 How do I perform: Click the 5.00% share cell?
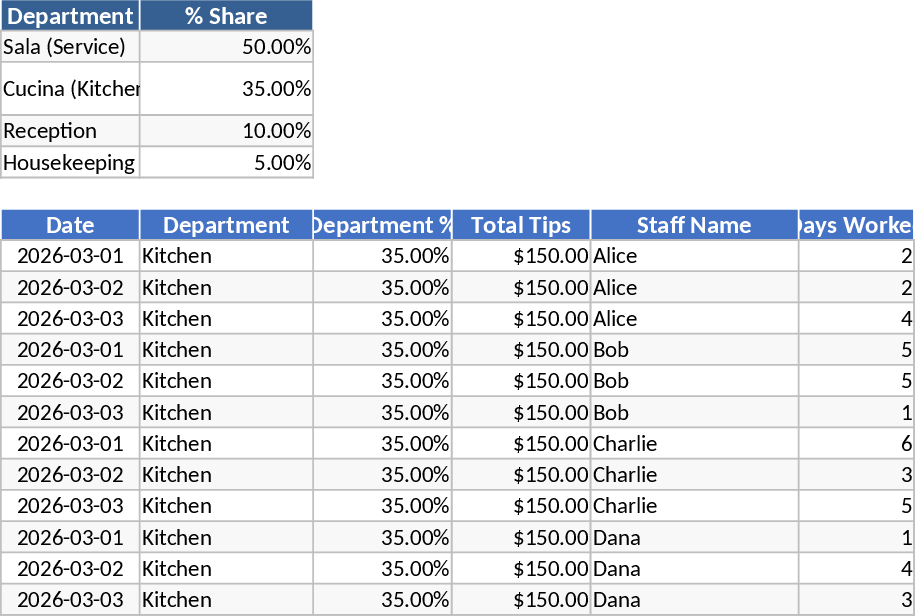[x=226, y=163]
